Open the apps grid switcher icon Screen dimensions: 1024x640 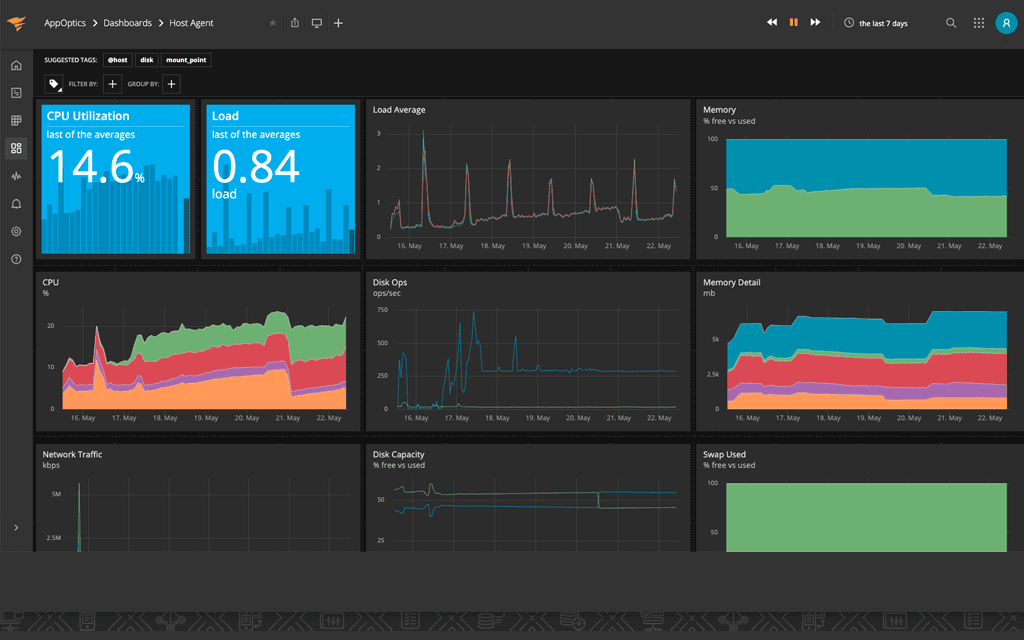coord(979,23)
